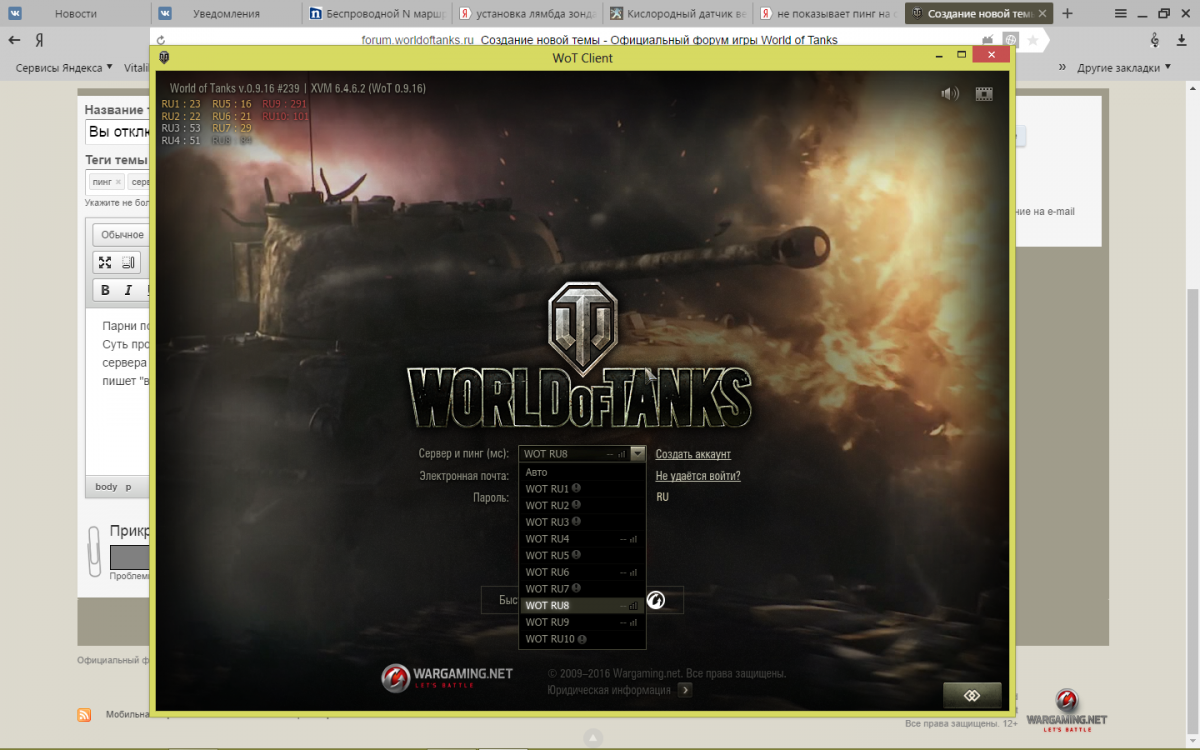Click warning icon beside WOT RU3
Screen dimensions: 1200x750
(576, 522)
